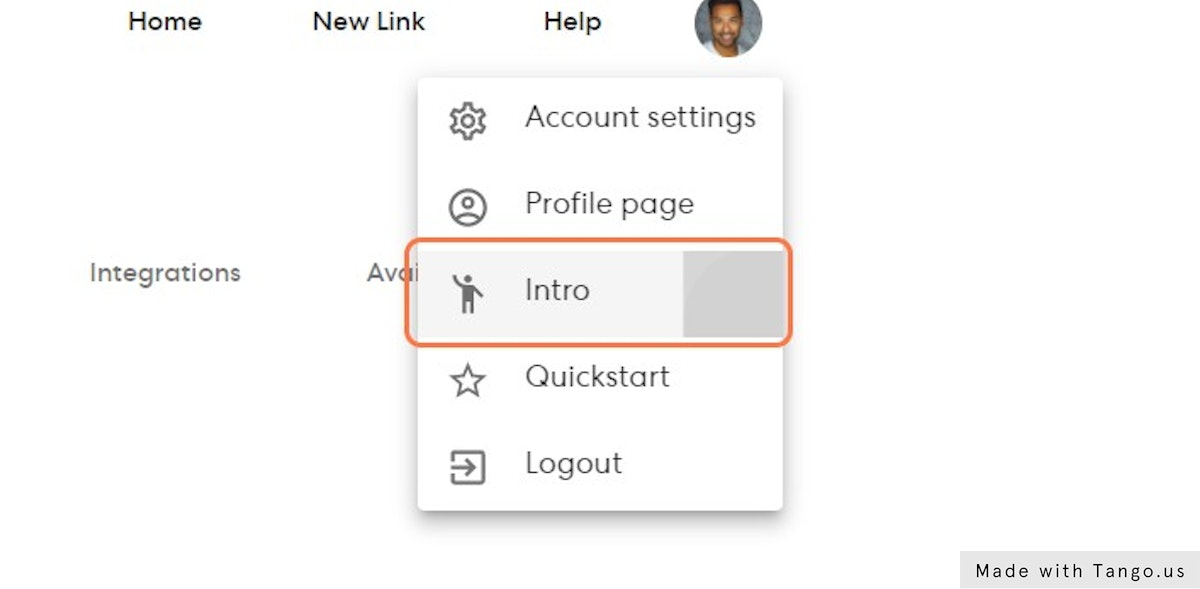Click the waving figure Intro icon
The image size is (1200, 589).
tap(467, 293)
